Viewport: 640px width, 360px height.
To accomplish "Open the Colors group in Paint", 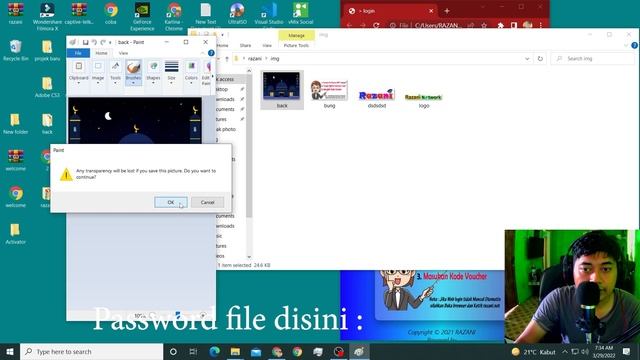I will click(191, 72).
